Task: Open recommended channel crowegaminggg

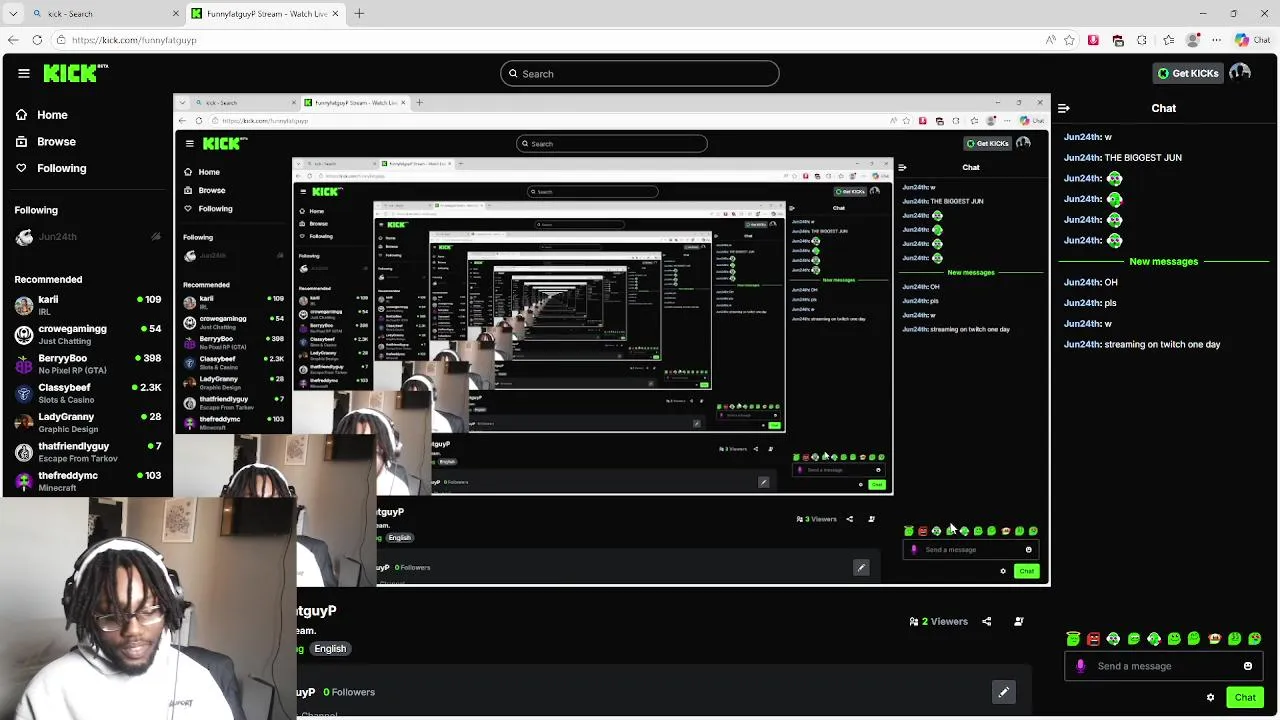Action: pos(88,334)
